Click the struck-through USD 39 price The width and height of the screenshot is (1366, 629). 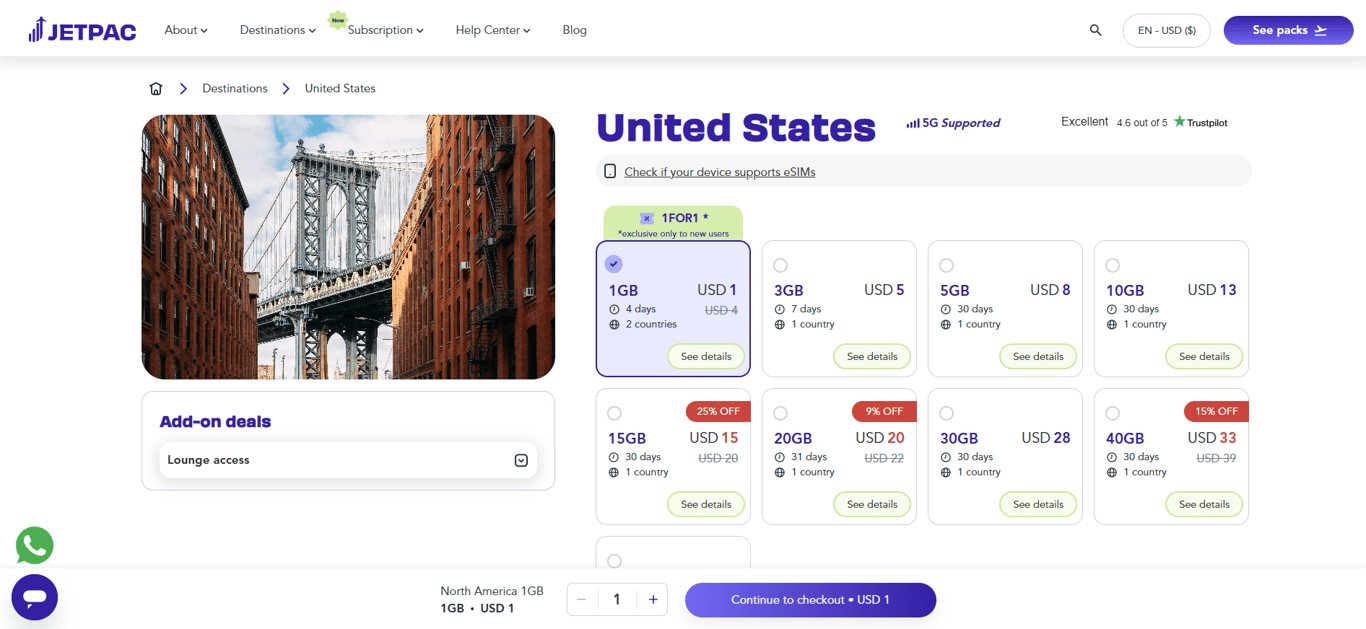point(1216,458)
